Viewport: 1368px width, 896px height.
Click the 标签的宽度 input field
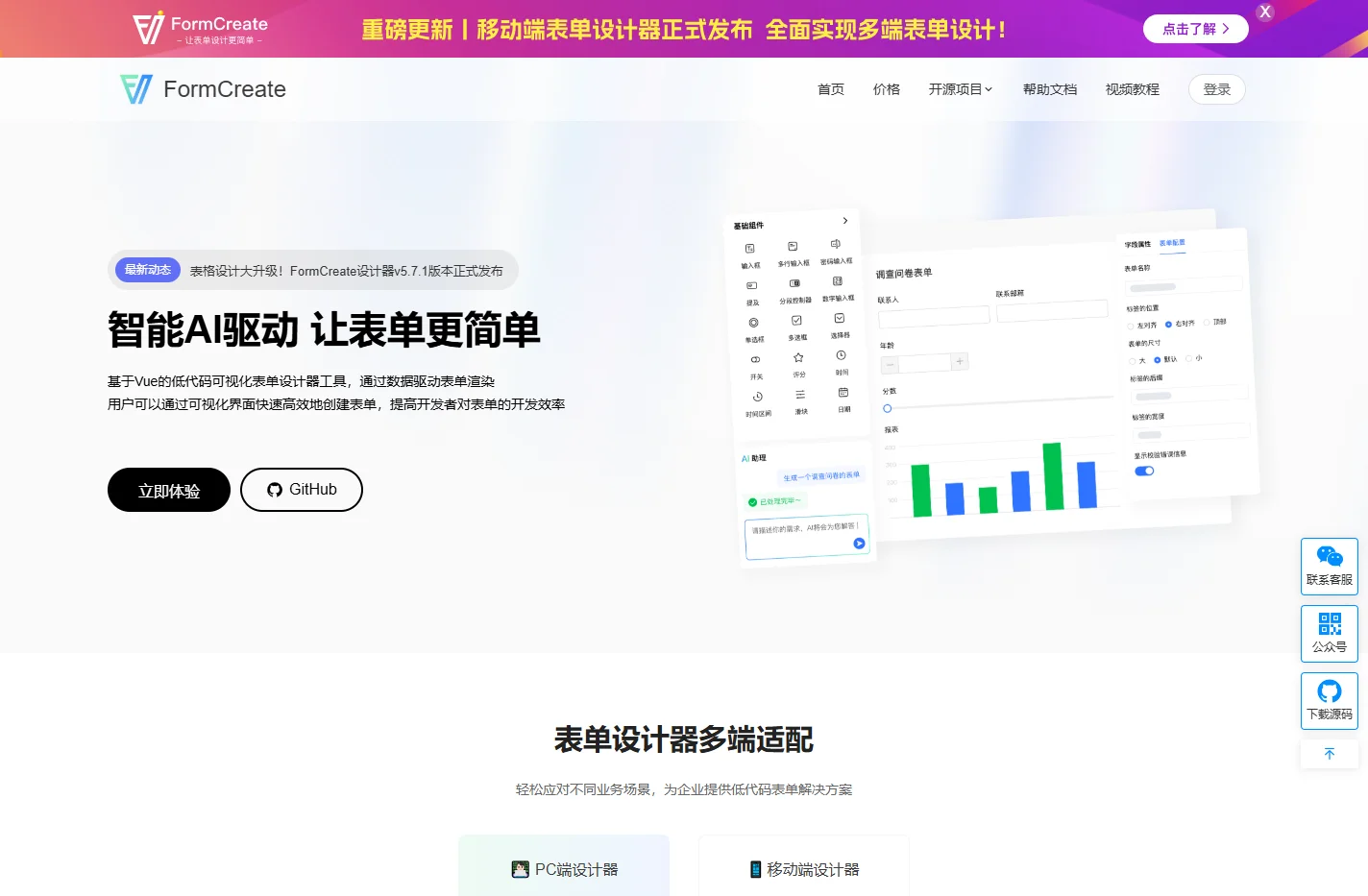pos(1192,433)
